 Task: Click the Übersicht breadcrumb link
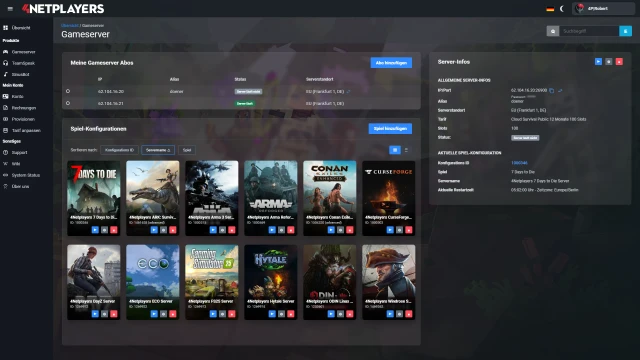click(x=69, y=25)
